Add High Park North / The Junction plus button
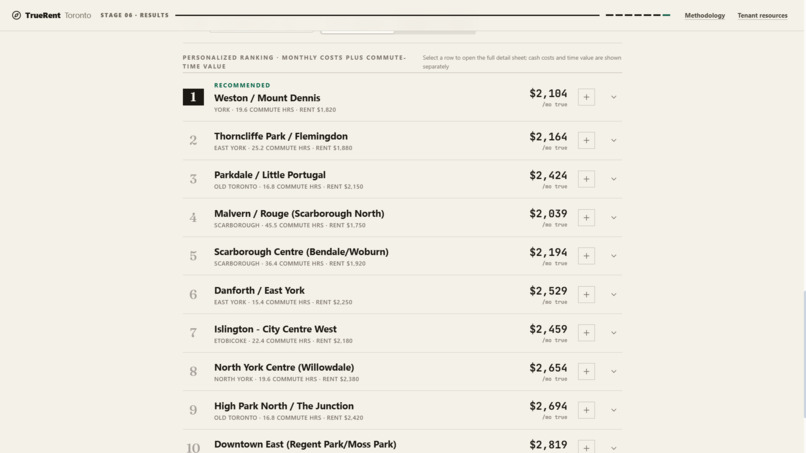The width and height of the screenshot is (806, 453). tap(586, 410)
